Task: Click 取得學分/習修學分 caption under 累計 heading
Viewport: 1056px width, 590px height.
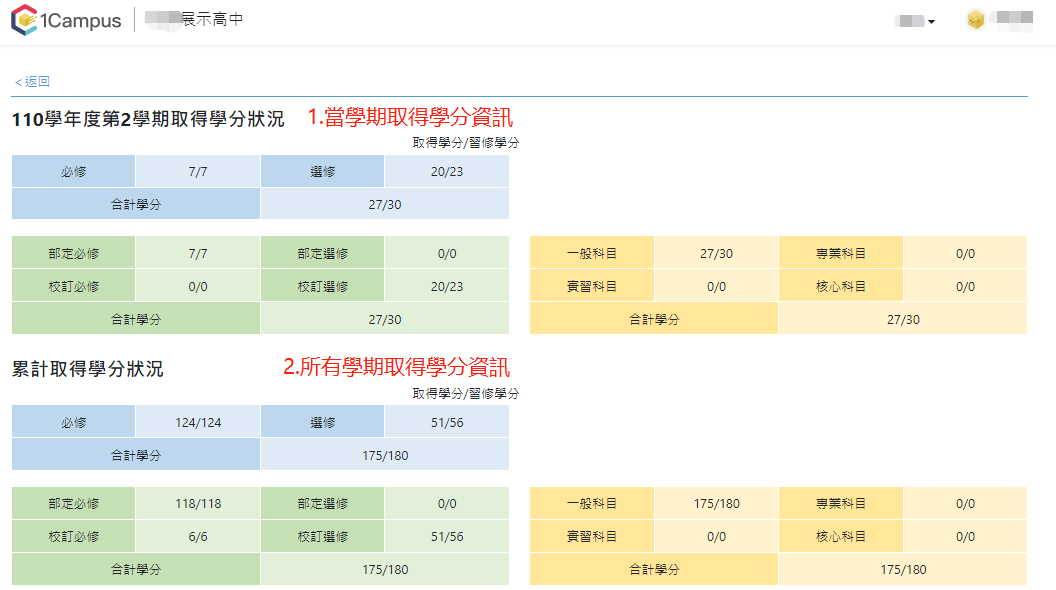Action: pyautogui.click(x=465, y=393)
